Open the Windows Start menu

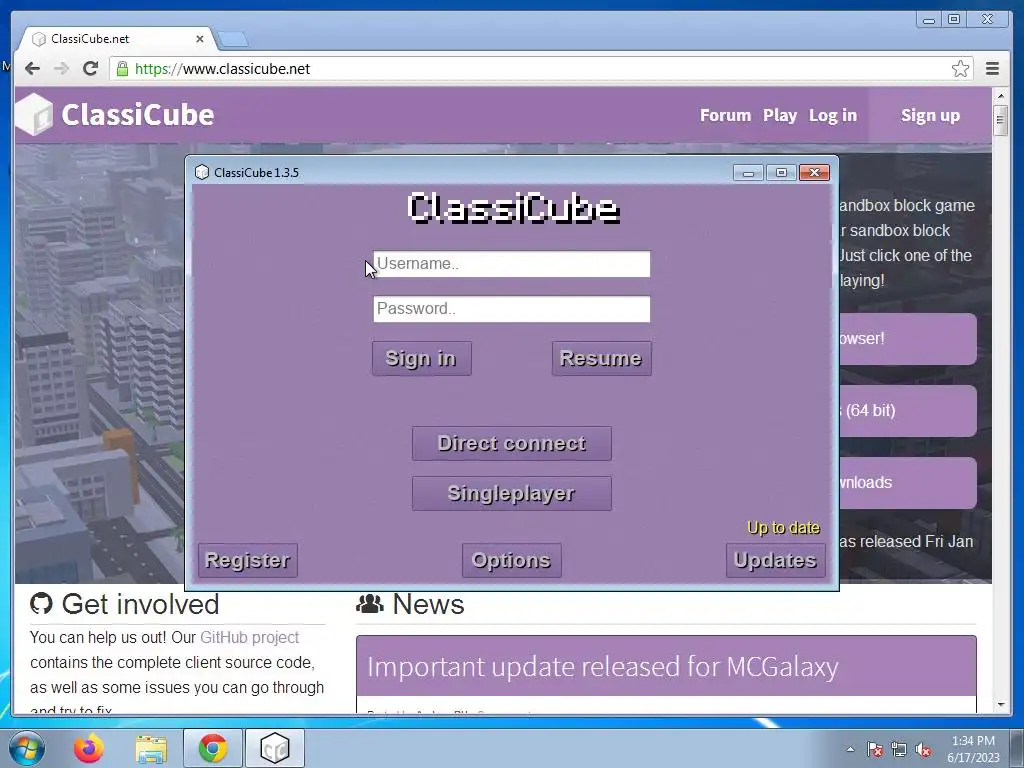(x=27, y=748)
